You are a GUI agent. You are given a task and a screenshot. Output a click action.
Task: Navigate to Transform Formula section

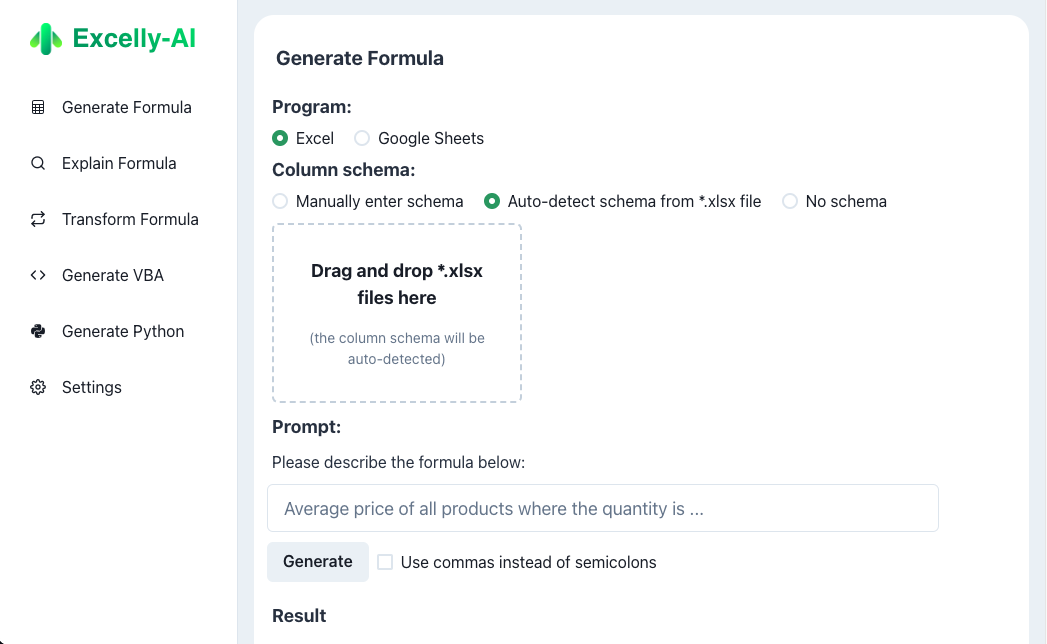click(x=130, y=219)
